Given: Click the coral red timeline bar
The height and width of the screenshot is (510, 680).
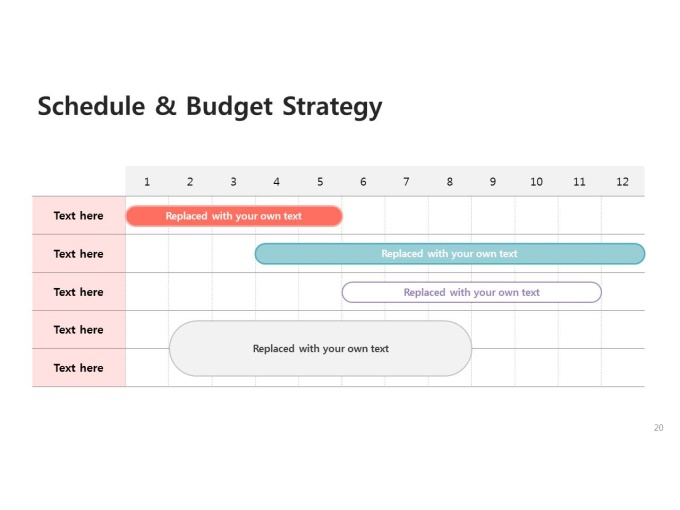Looking at the screenshot, I should tap(234, 216).
